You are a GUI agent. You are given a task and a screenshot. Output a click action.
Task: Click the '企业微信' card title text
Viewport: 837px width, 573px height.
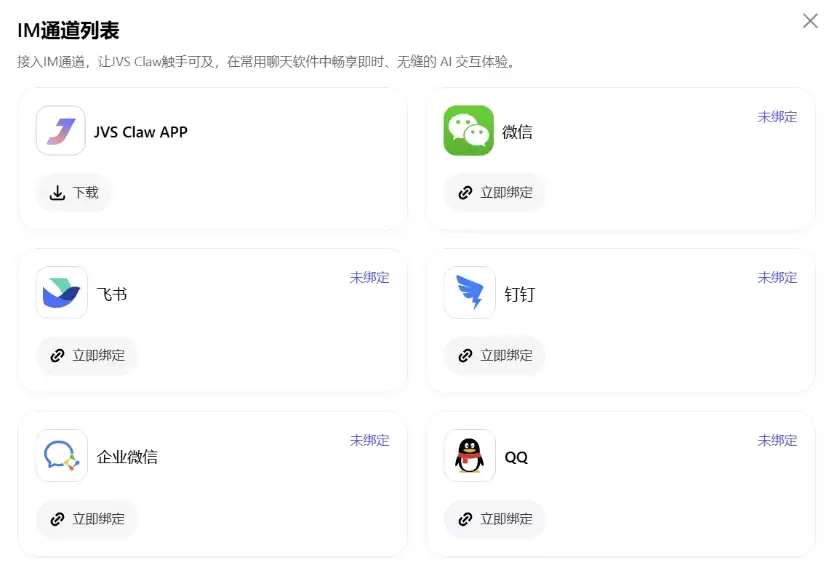click(x=127, y=457)
